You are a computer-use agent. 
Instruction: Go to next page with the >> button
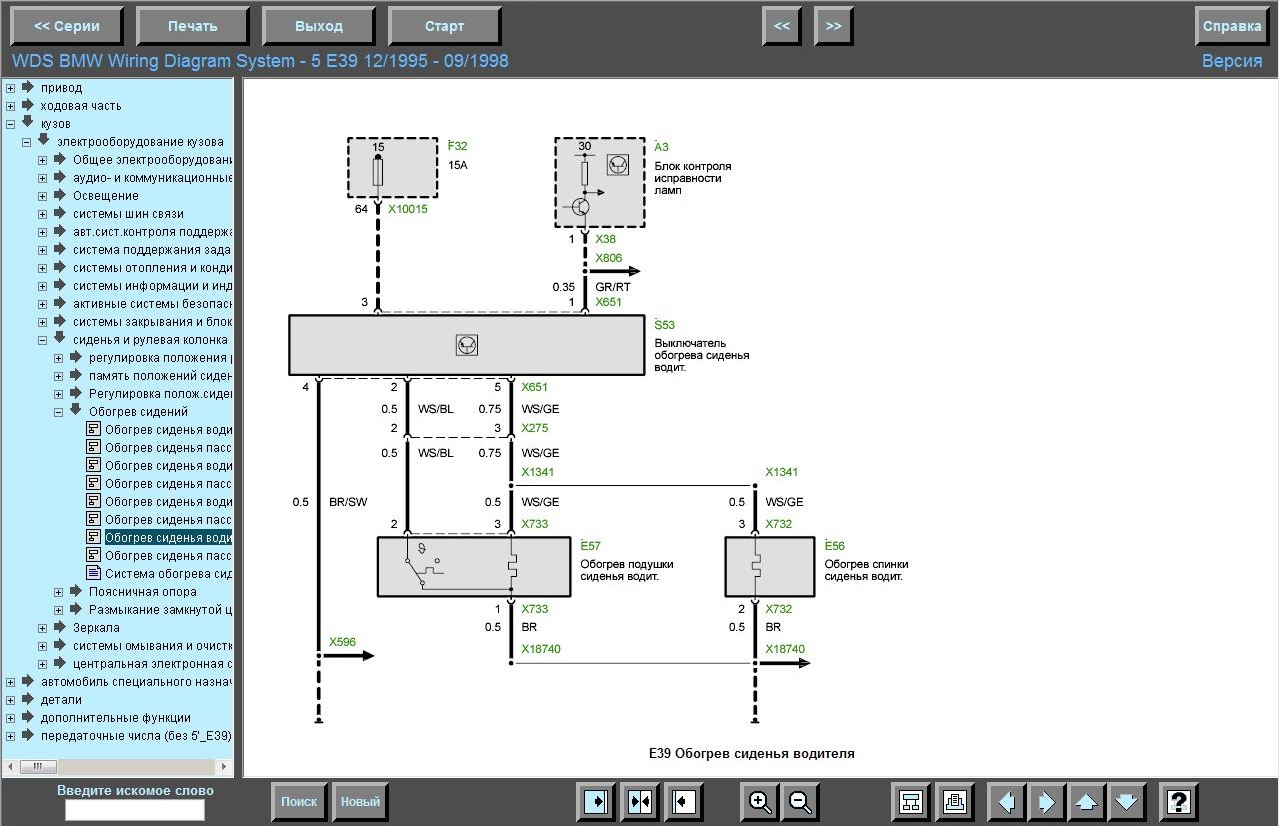tap(834, 26)
